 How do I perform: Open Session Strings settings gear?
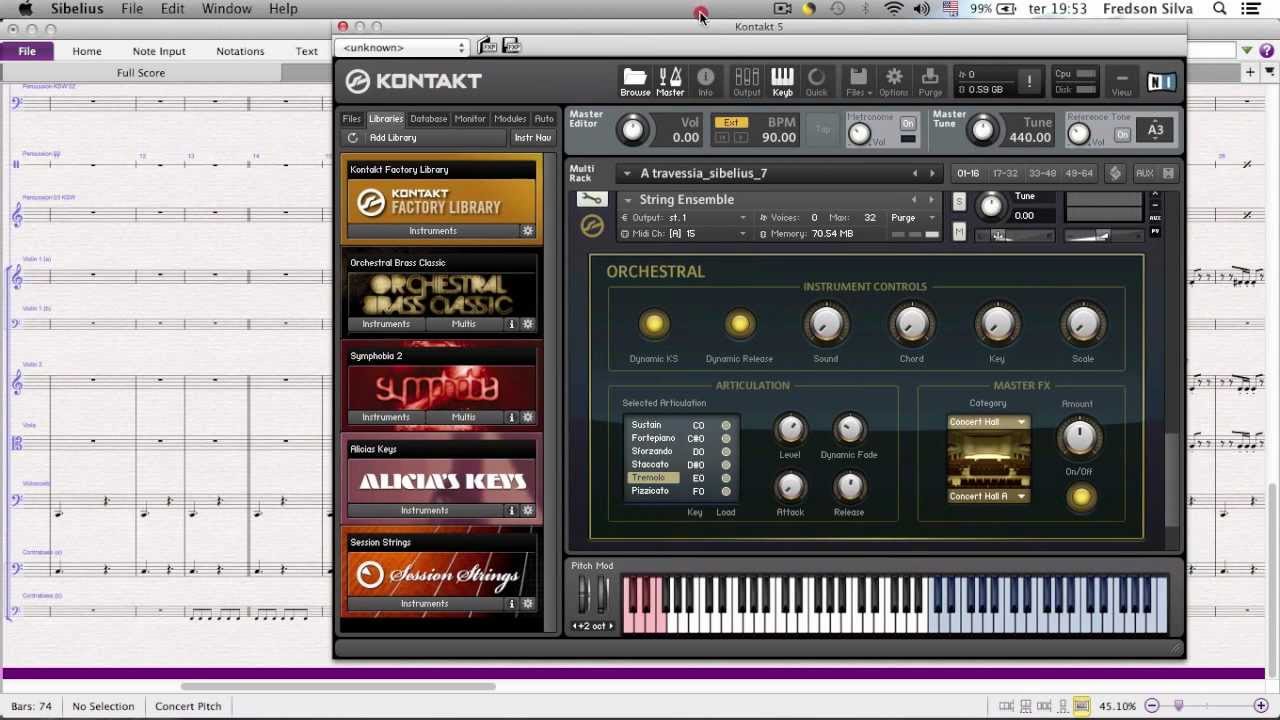(528, 603)
